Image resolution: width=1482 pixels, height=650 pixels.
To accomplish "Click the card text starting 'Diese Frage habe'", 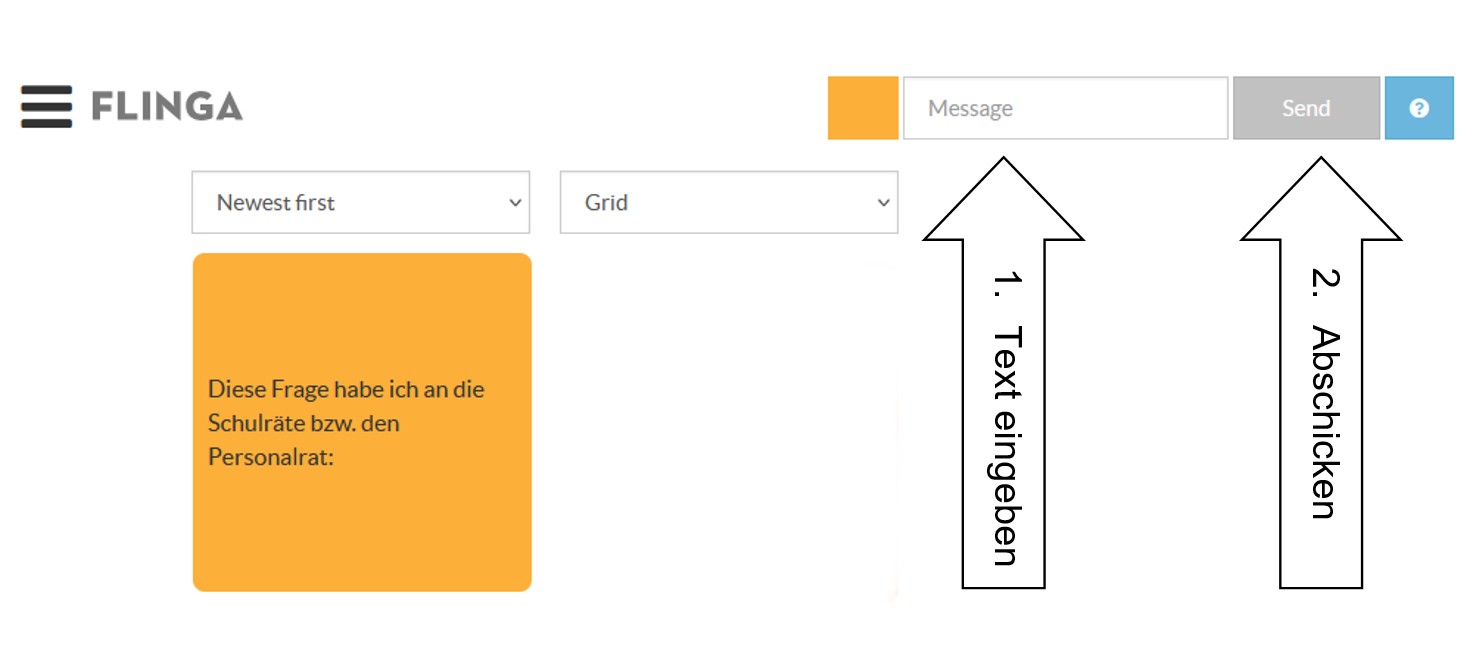I will pos(346,390).
